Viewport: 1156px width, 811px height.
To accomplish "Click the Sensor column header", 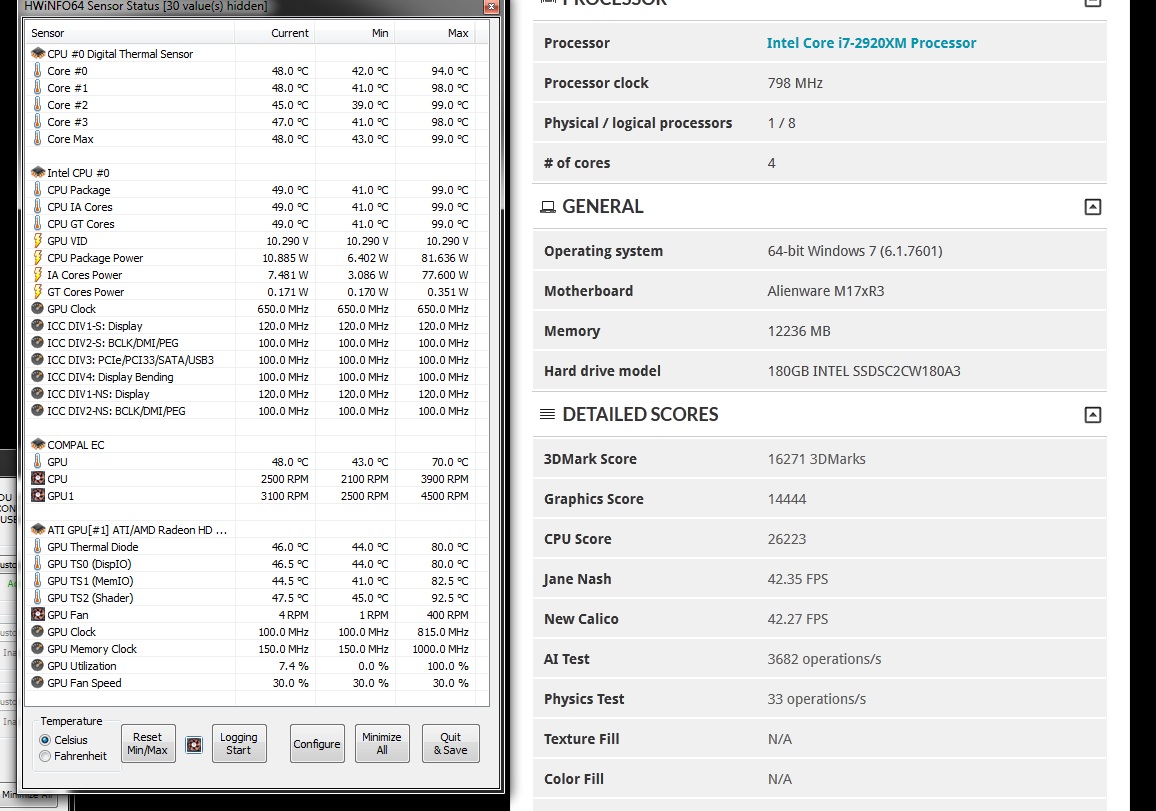I will click(130, 33).
